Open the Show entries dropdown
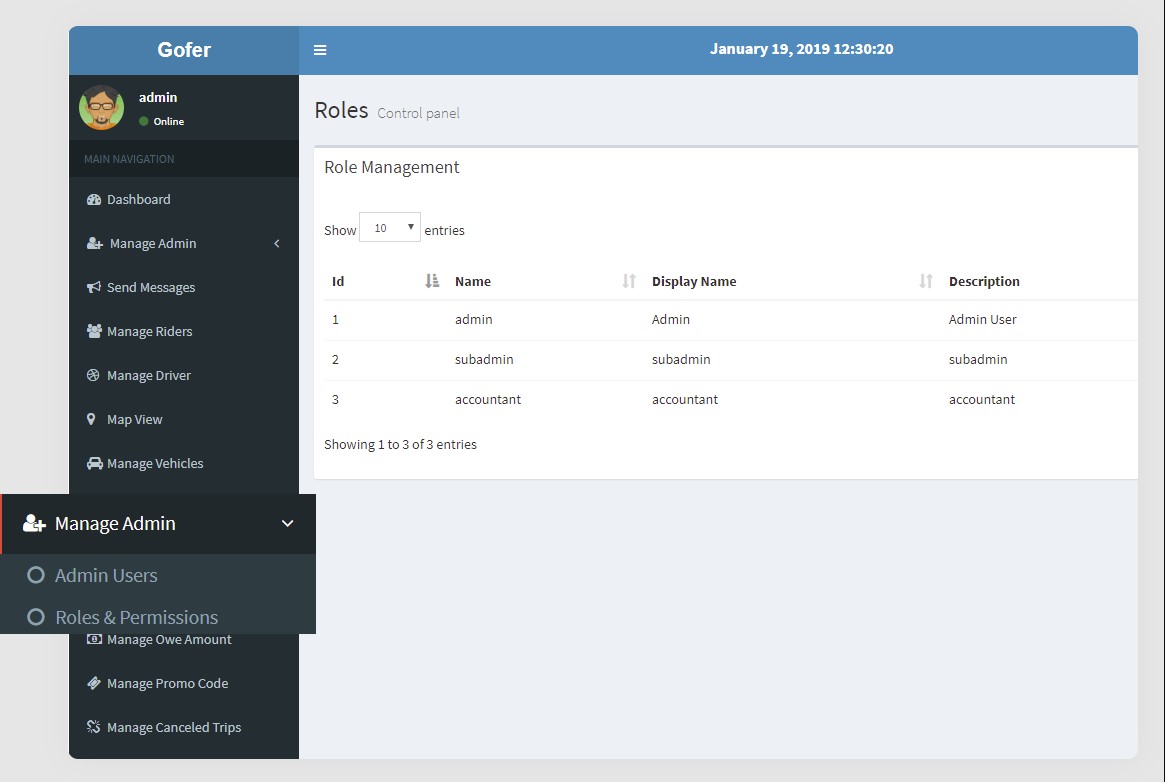 pos(390,227)
